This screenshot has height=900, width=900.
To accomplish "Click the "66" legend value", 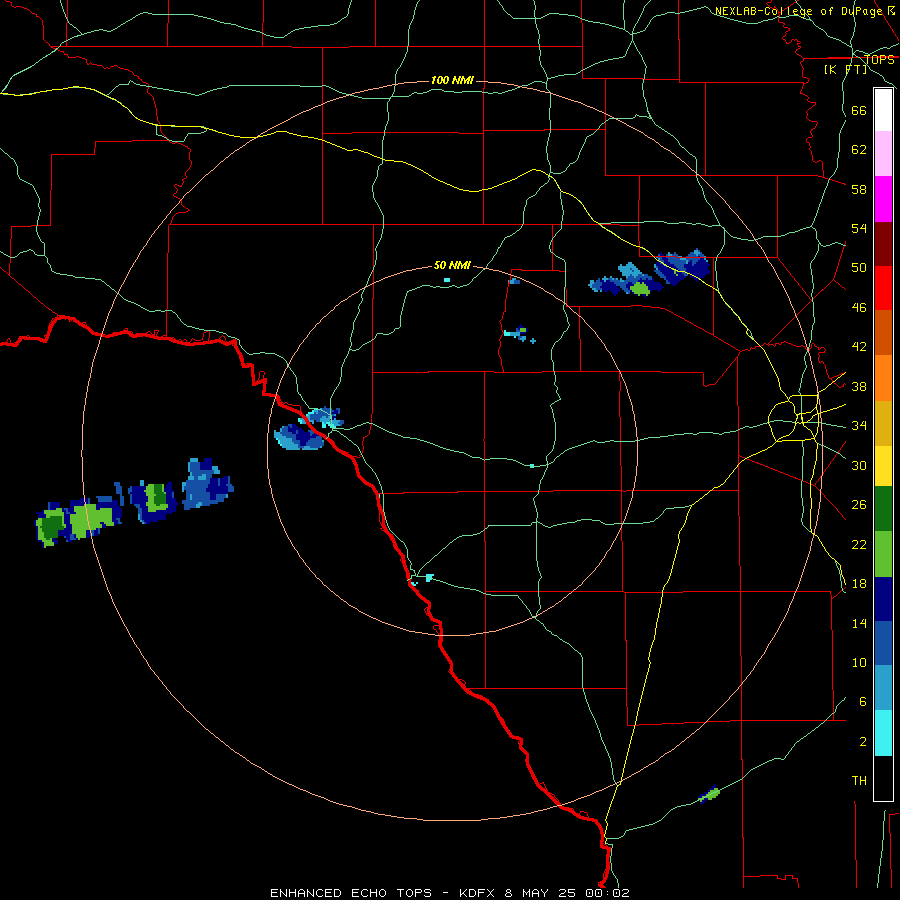I will (x=859, y=110).
